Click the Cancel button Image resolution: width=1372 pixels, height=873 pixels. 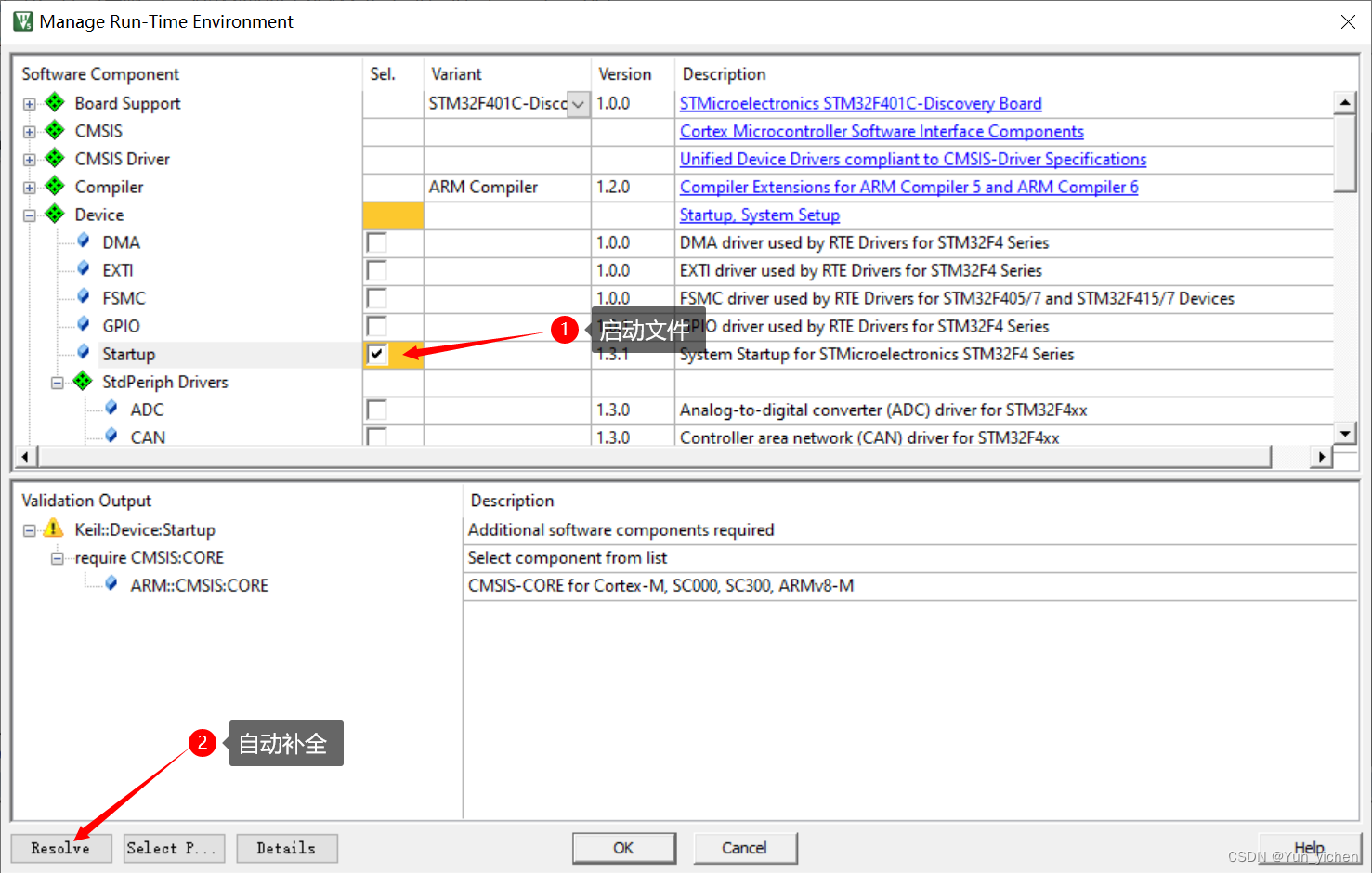(745, 848)
